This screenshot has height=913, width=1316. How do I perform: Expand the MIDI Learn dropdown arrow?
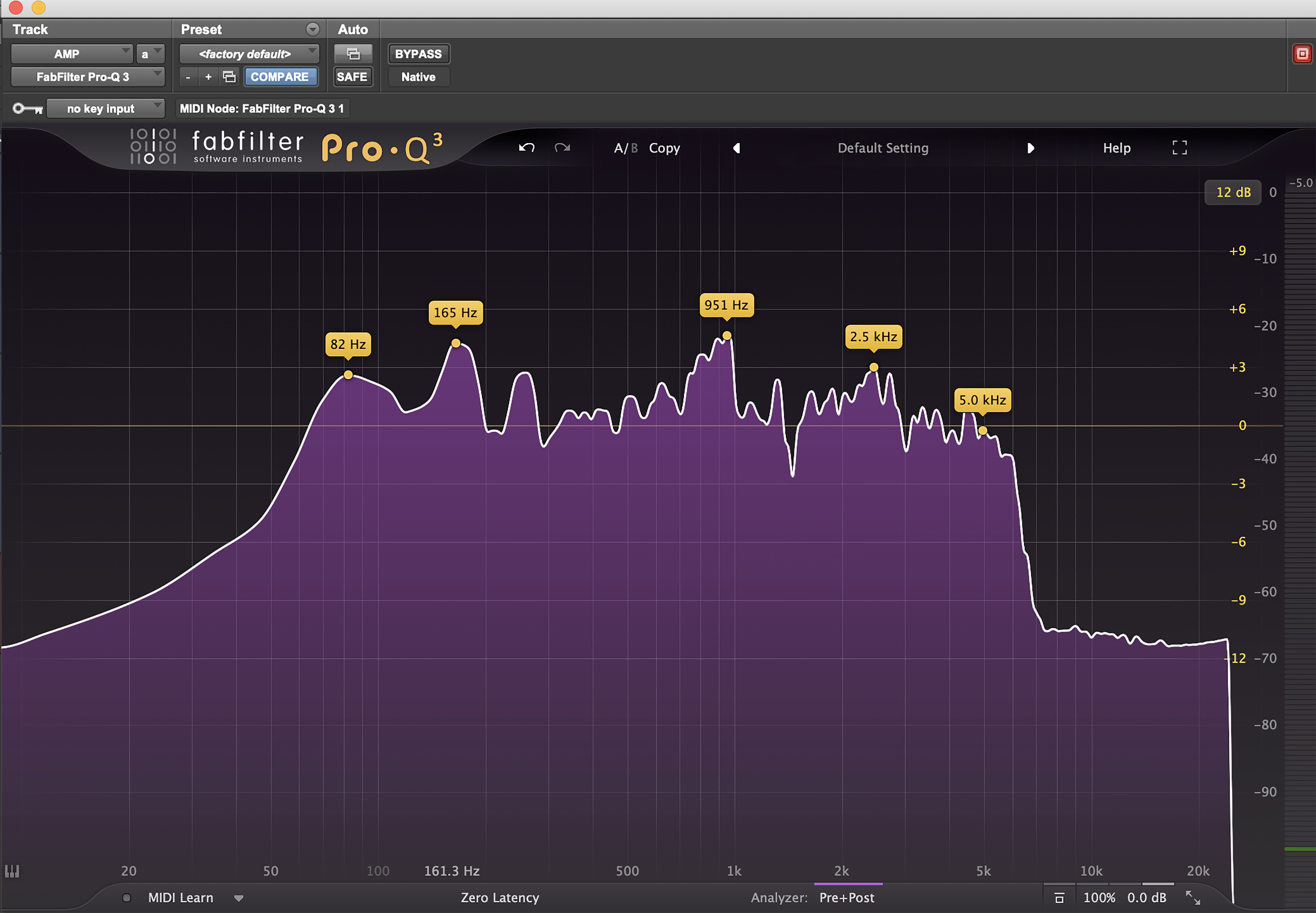tap(239, 898)
